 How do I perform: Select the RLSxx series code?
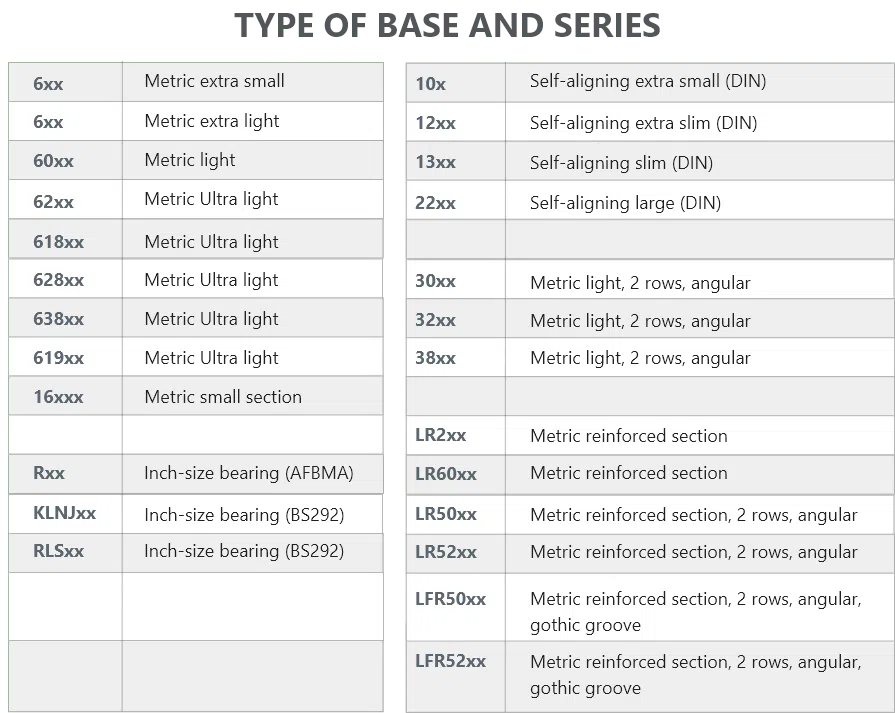pyautogui.click(x=58, y=551)
